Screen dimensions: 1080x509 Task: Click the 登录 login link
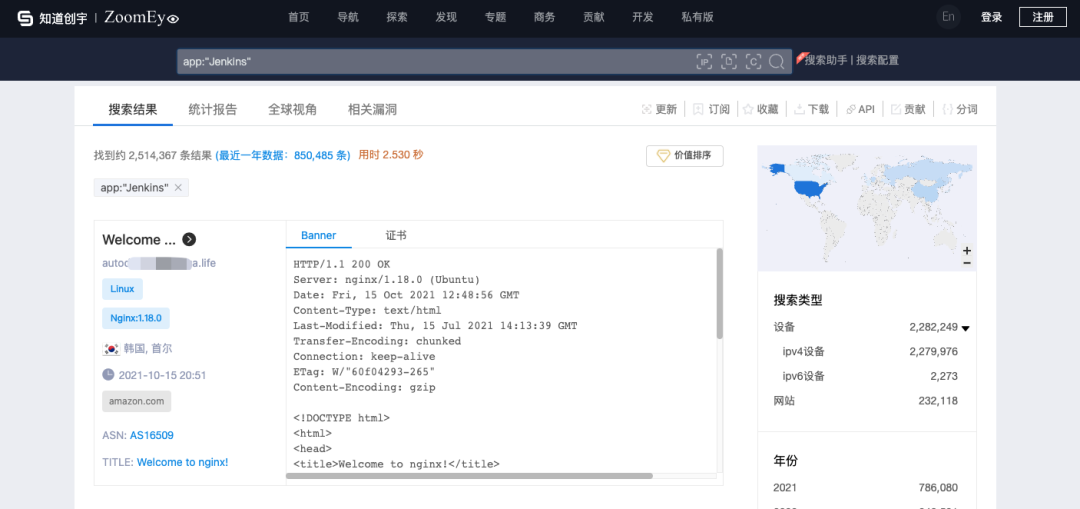pos(991,18)
